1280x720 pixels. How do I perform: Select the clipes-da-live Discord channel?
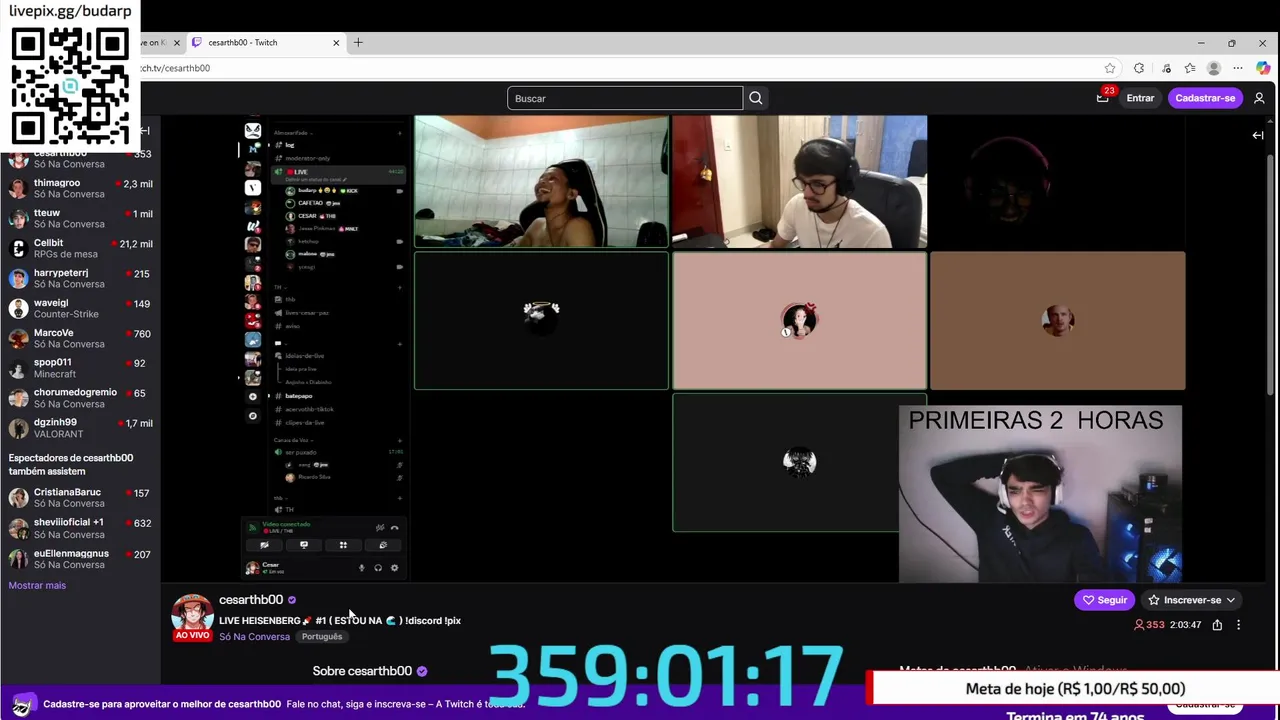(305, 422)
